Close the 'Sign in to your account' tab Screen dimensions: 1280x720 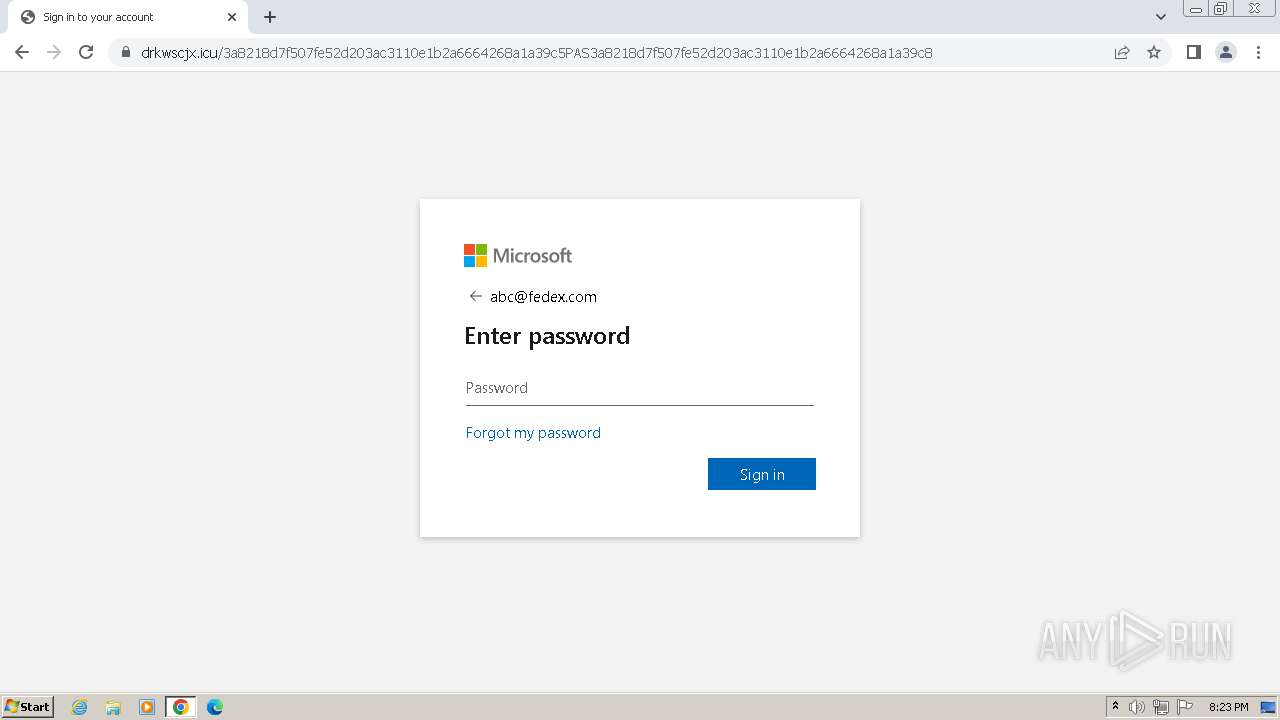(232, 17)
